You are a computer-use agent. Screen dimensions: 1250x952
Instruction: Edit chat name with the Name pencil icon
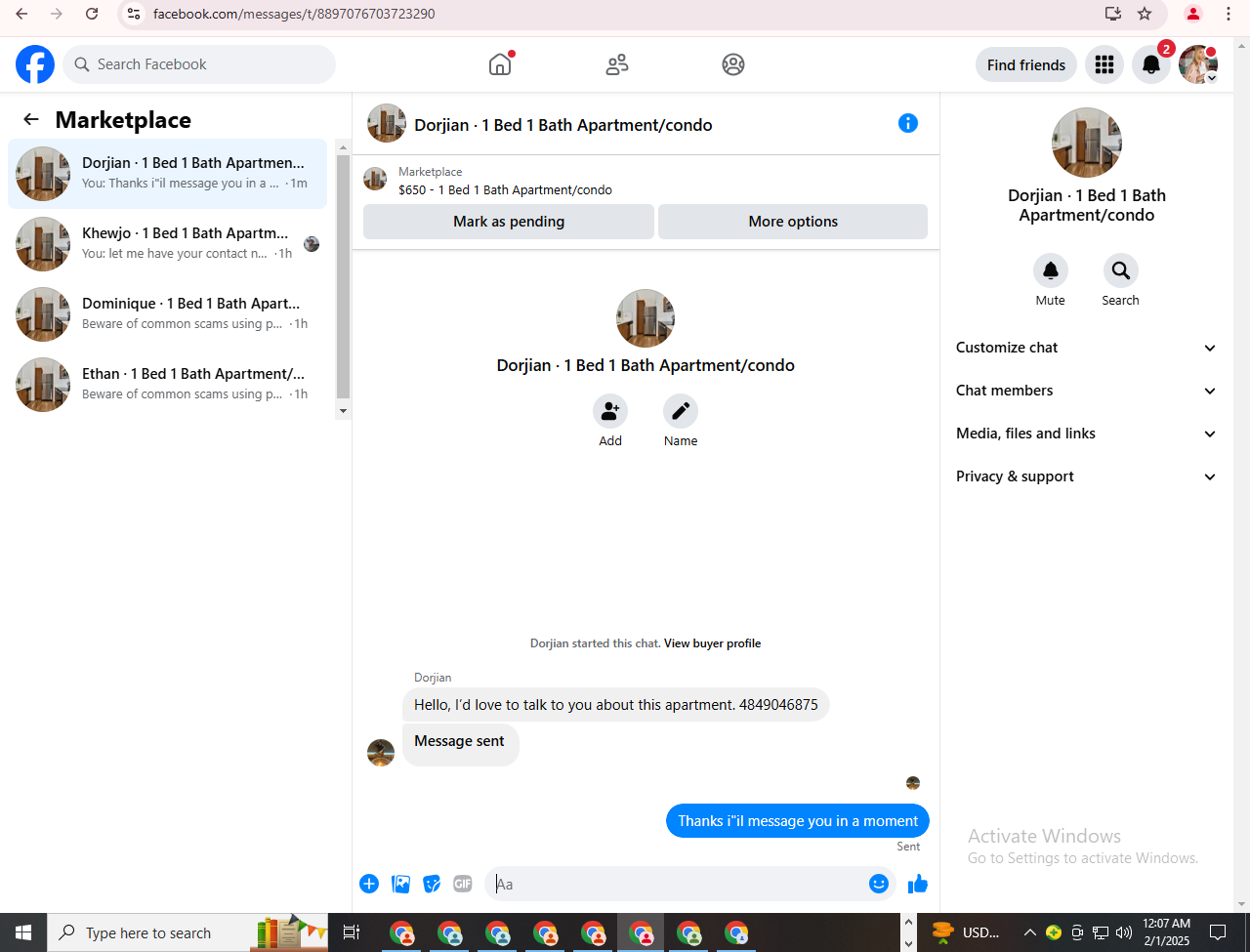point(681,411)
